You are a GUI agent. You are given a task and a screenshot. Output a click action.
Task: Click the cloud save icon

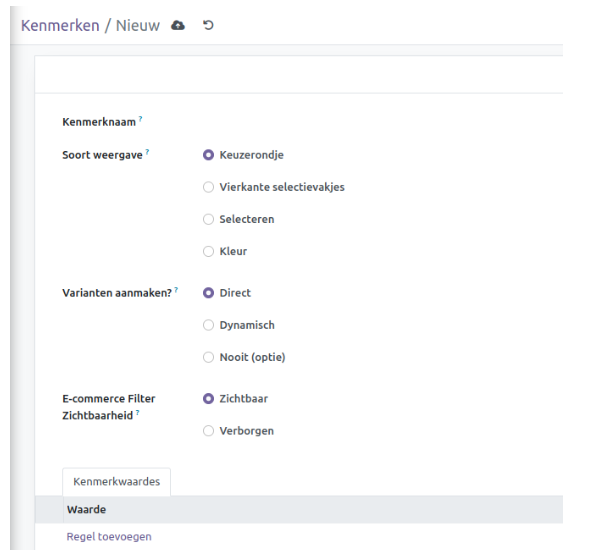click(x=178, y=25)
